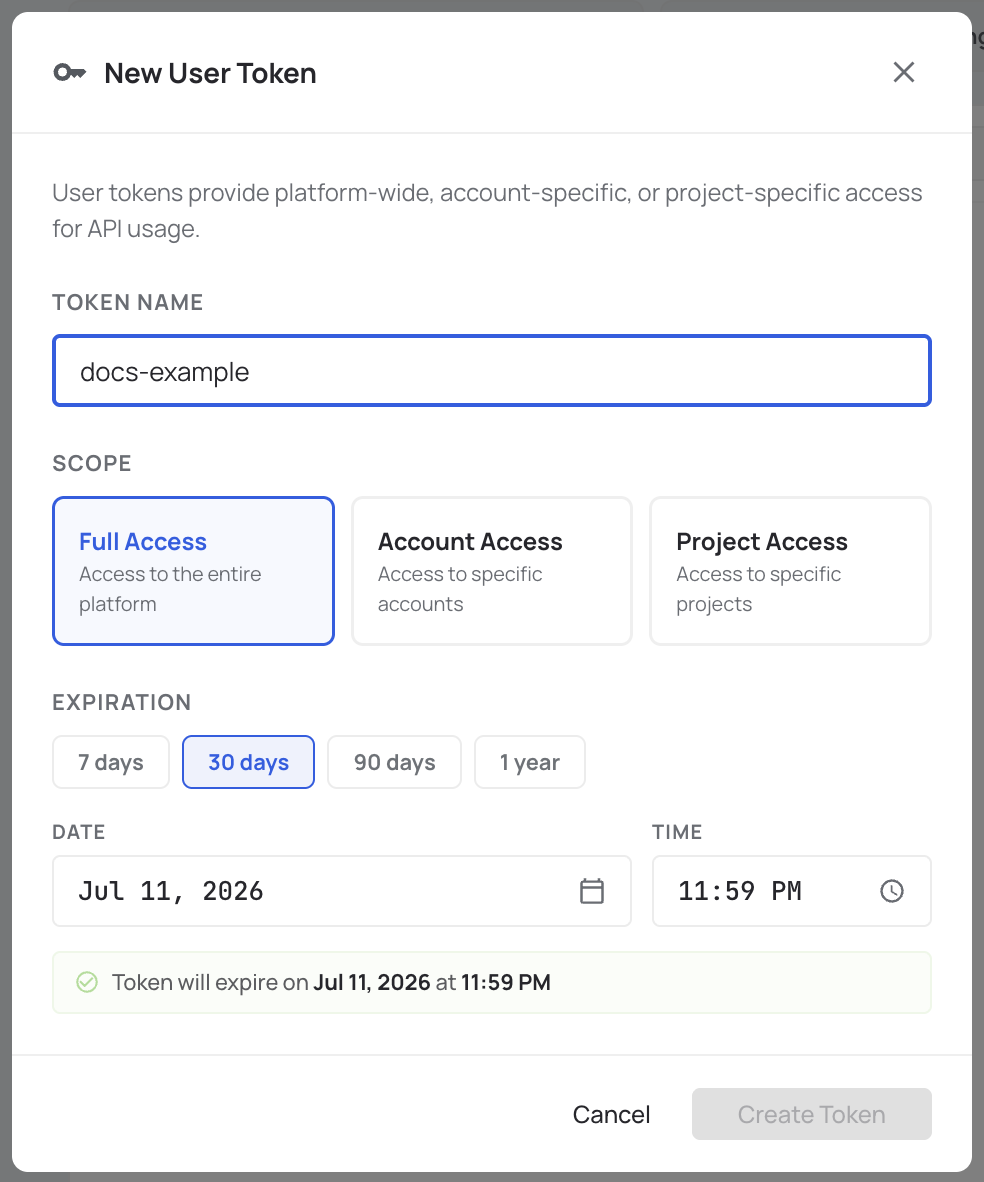Click the TIME label
Viewport: 984px width, 1182px height.
(x=677, y=832)
